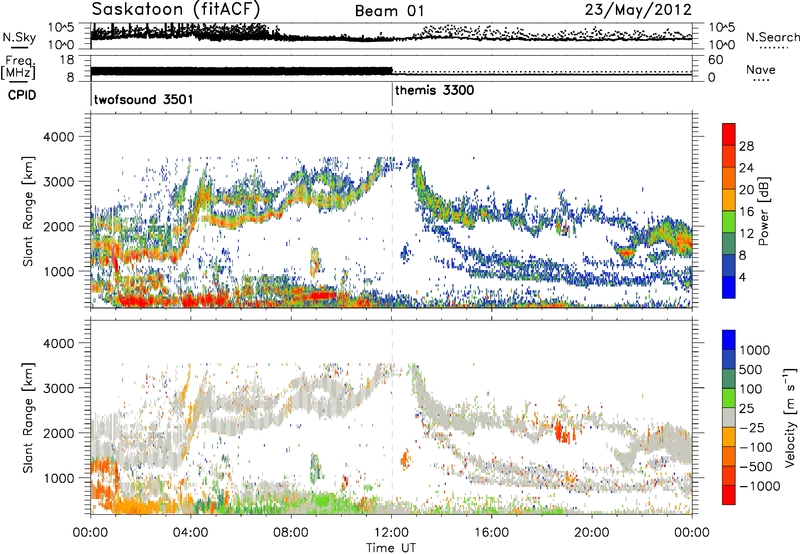Click the dotted line sample under N.Search
Image resolution: width=800 pixels, height=554 pixels.
(x=774, y=48)
